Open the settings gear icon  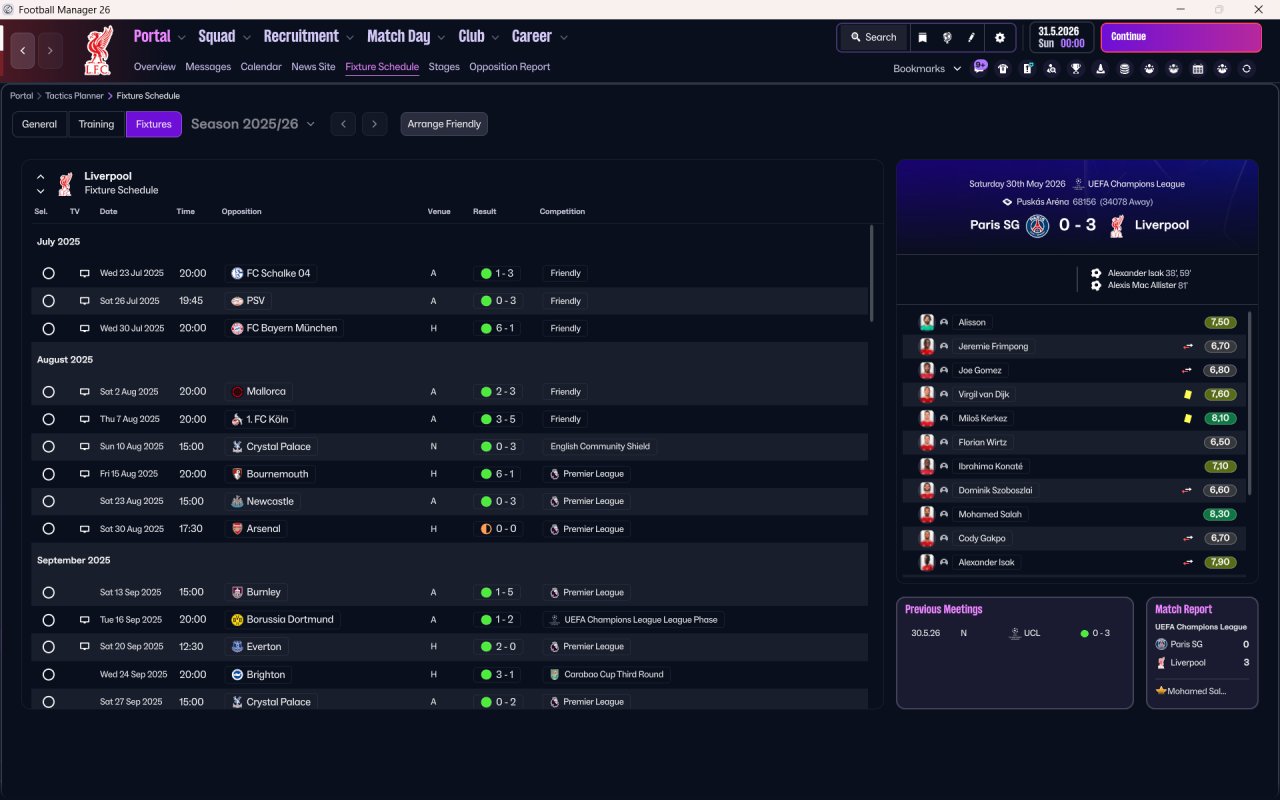(999, 37)
